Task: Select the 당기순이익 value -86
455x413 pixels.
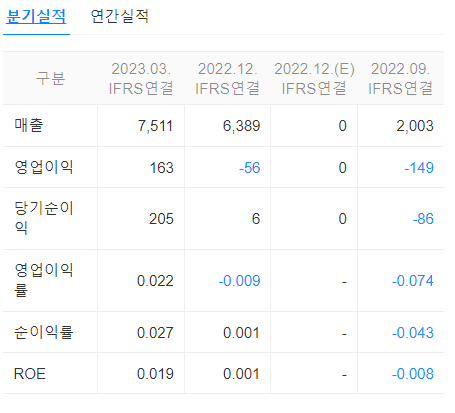Action: [423, 219]
